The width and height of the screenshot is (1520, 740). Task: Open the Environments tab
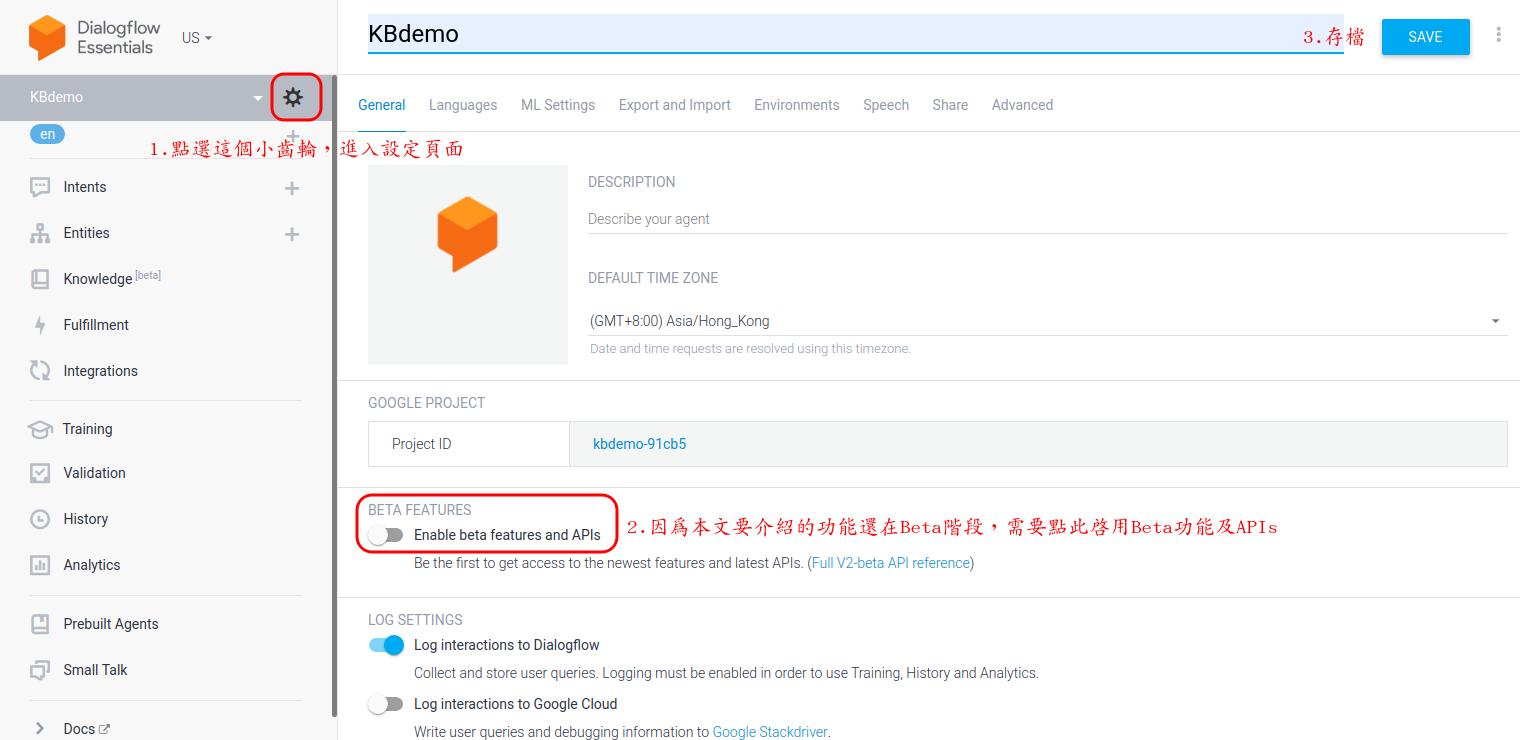click(x=797, y=105)
